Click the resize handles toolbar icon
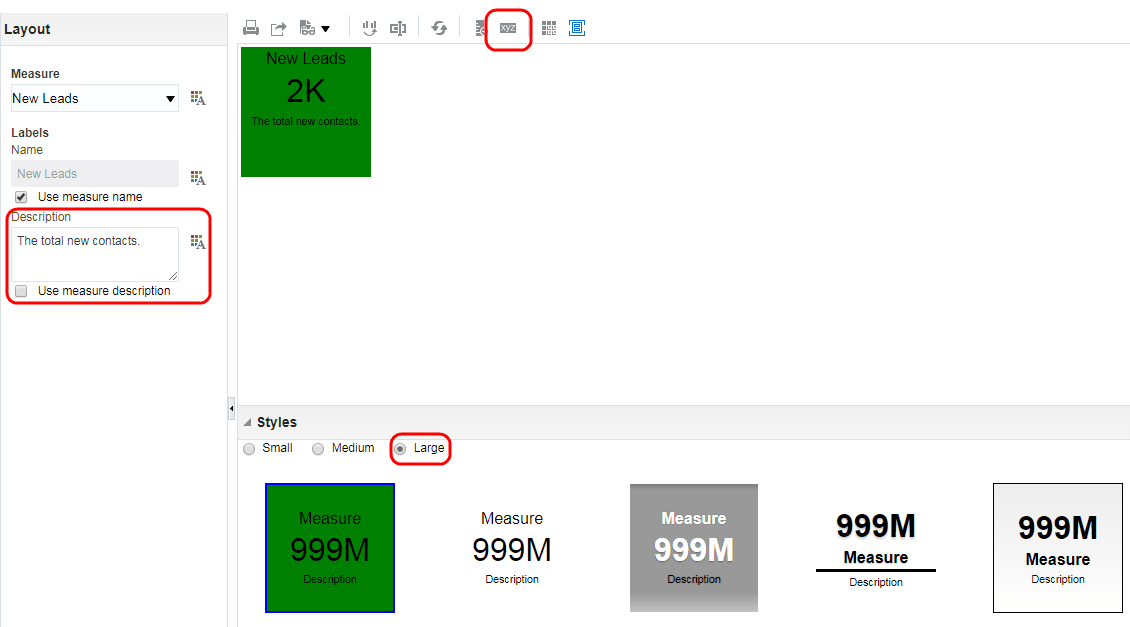The width and height of the screenshot is (1130, 627). coord(397,28)
